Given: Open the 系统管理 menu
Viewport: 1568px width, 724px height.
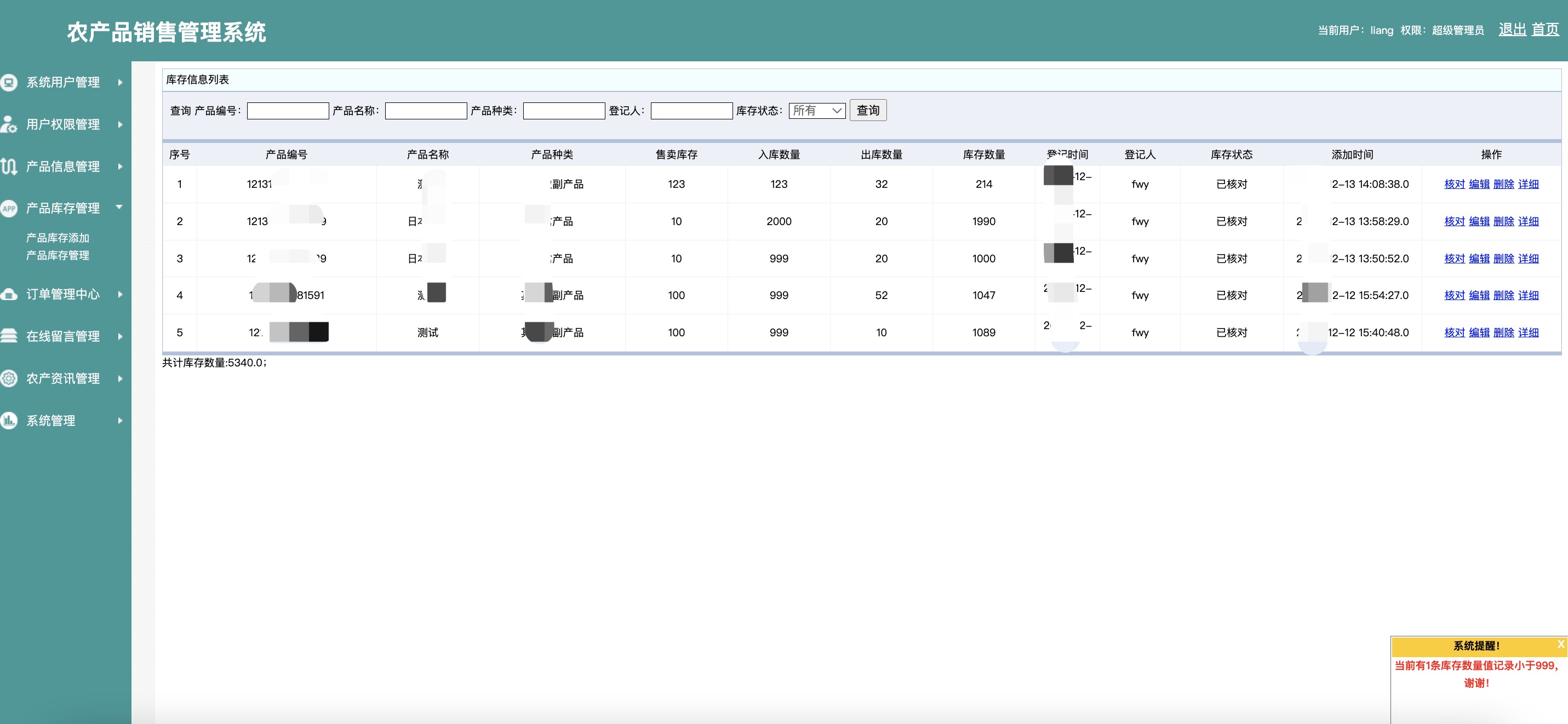Looking at the screenshot, I should point(50,421).
